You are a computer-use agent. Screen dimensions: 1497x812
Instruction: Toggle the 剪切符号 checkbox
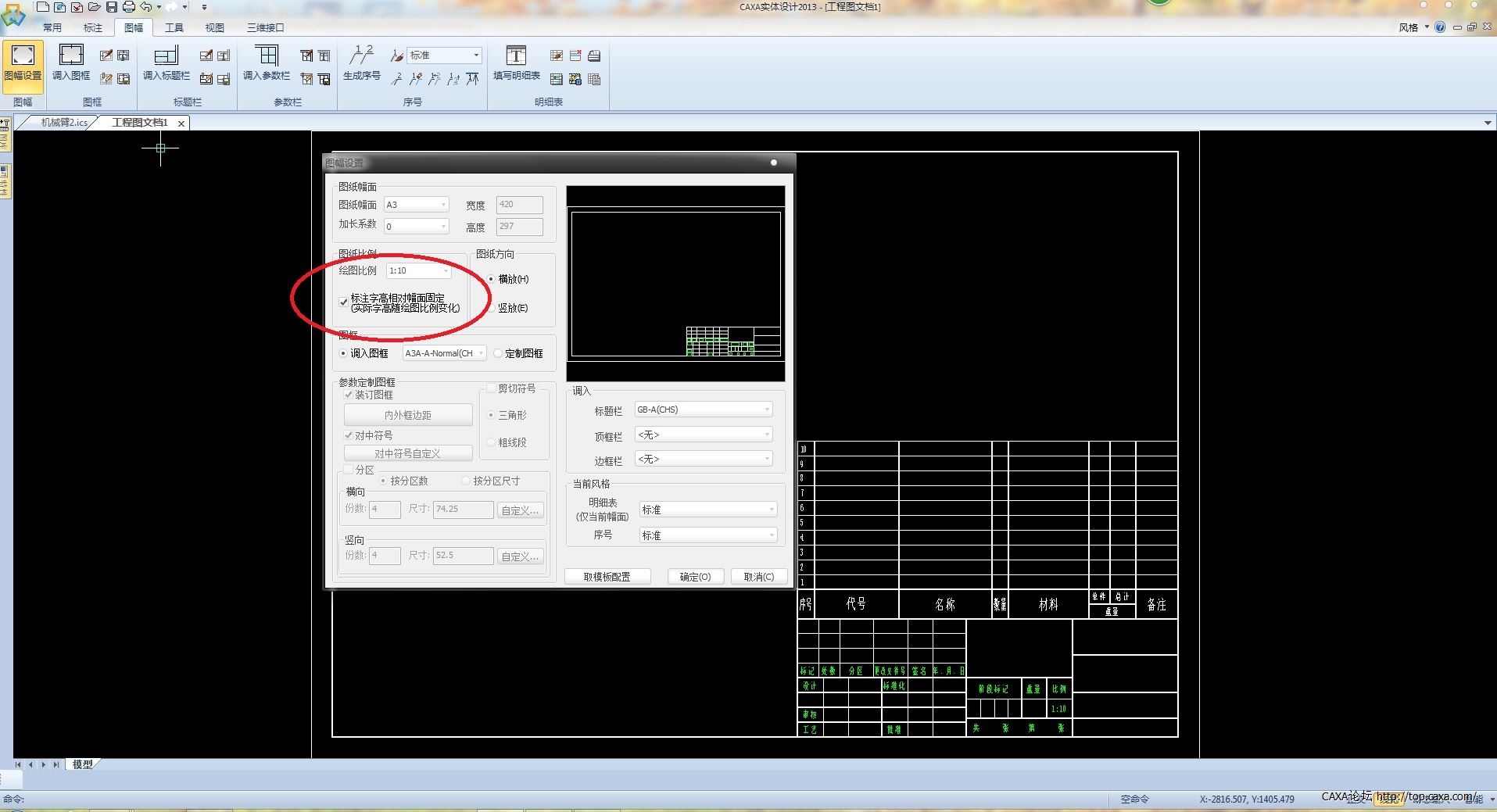tap(492, 388)
